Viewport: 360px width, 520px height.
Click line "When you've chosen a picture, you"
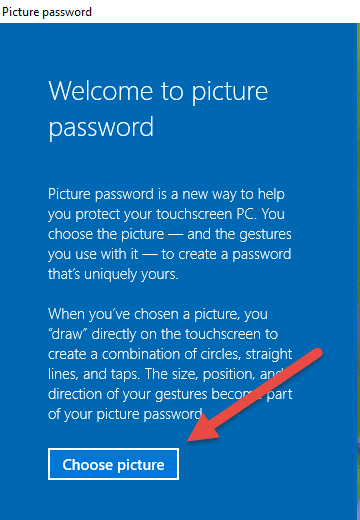(x=158, y=314)
